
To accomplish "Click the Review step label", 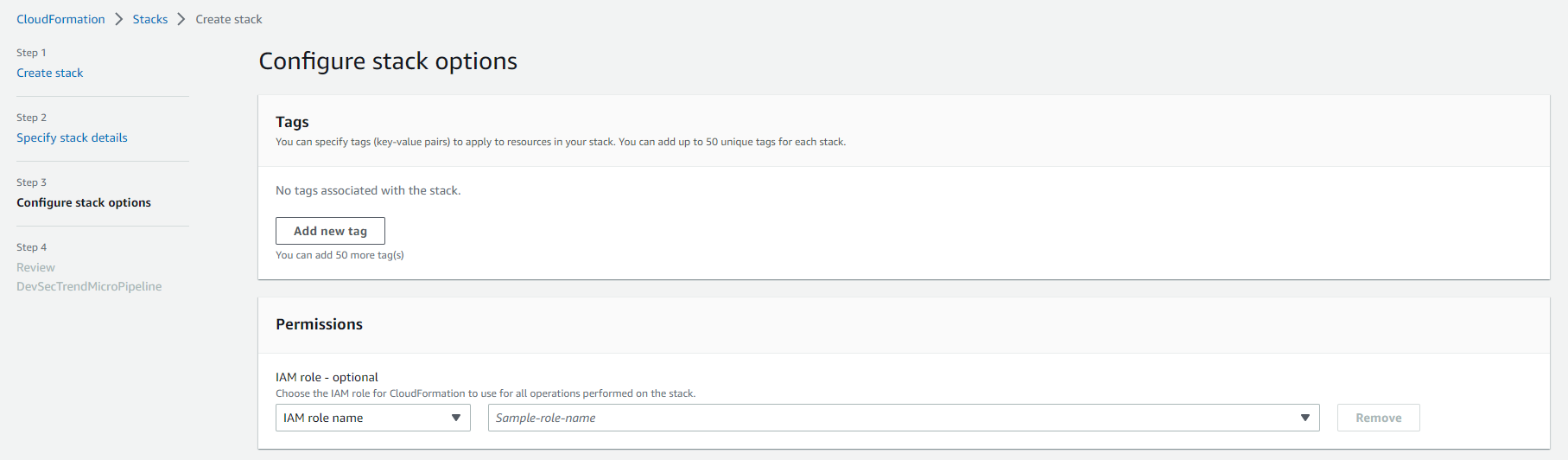I will click(35, 267).
